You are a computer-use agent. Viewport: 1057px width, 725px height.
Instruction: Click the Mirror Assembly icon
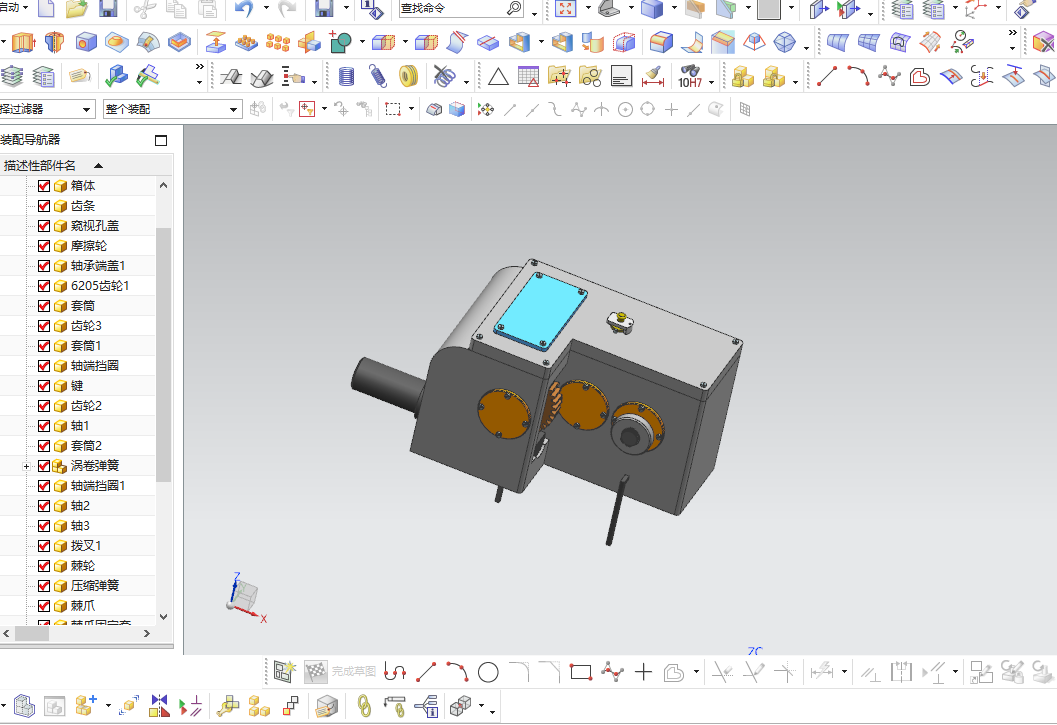coord(159,705)
